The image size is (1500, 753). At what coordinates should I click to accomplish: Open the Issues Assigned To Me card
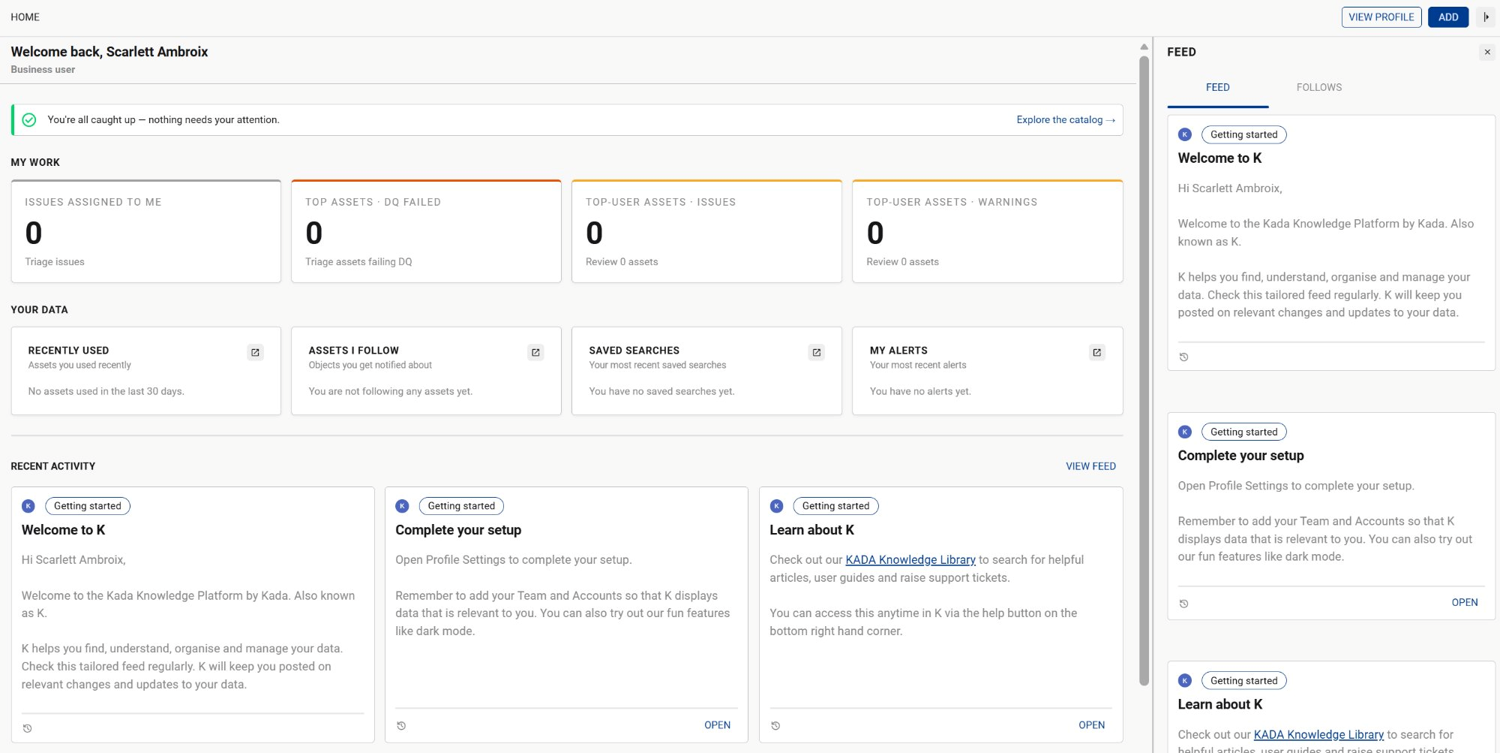(146, 231)
